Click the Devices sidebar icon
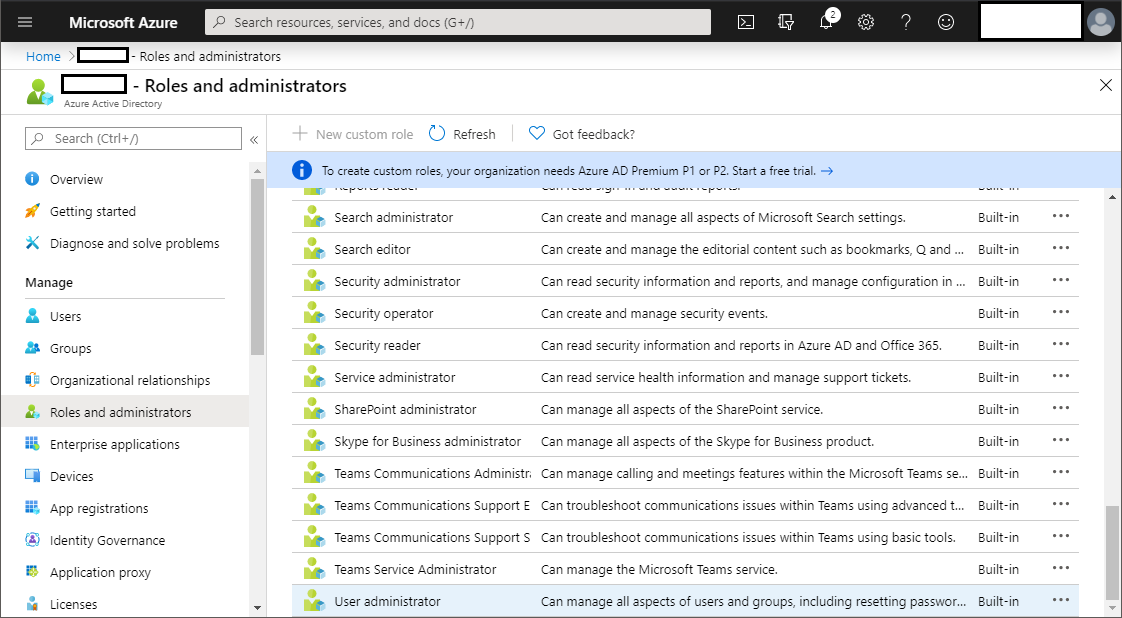The height and width of the screenshot is (618, 1122). pyautogui.click(x=32, y=476)
